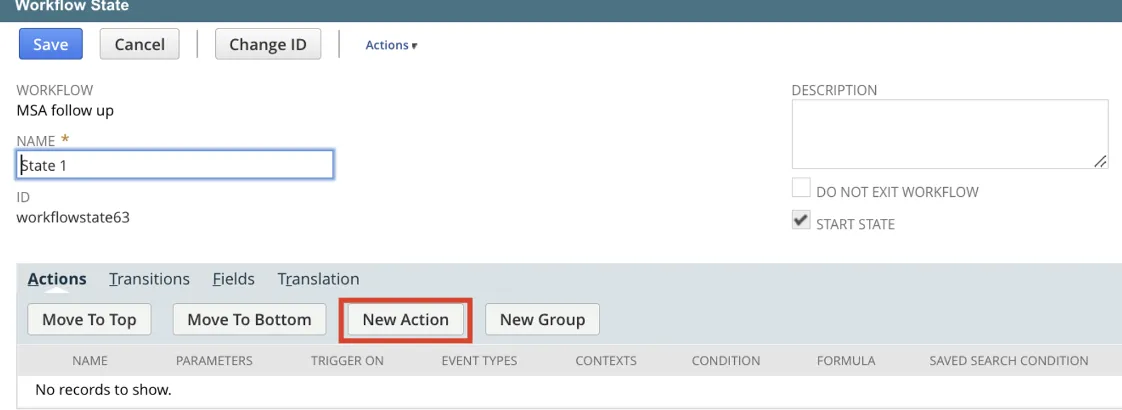Create a New Action
The height and width of the screenshot is (410, 1122).
(x=406, y=320)
